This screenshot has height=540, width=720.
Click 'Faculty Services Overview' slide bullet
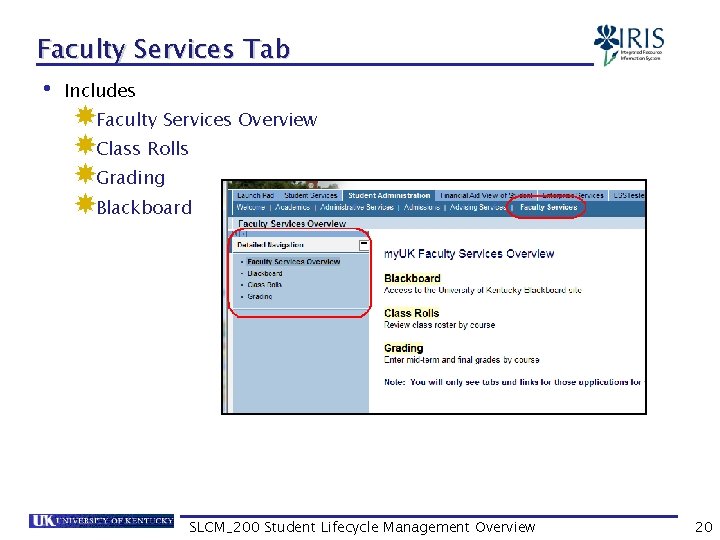(207, 119)
